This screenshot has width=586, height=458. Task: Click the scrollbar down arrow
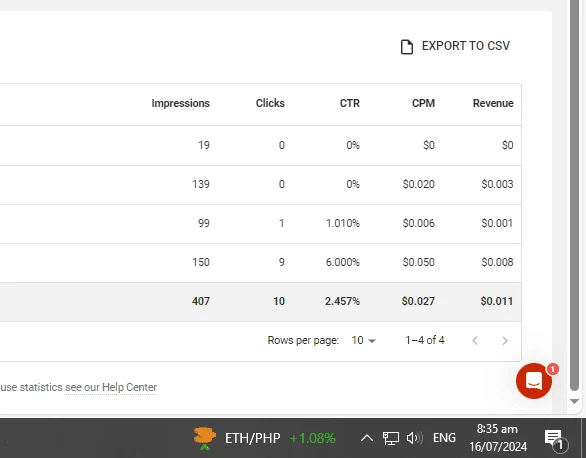point(574,402)
